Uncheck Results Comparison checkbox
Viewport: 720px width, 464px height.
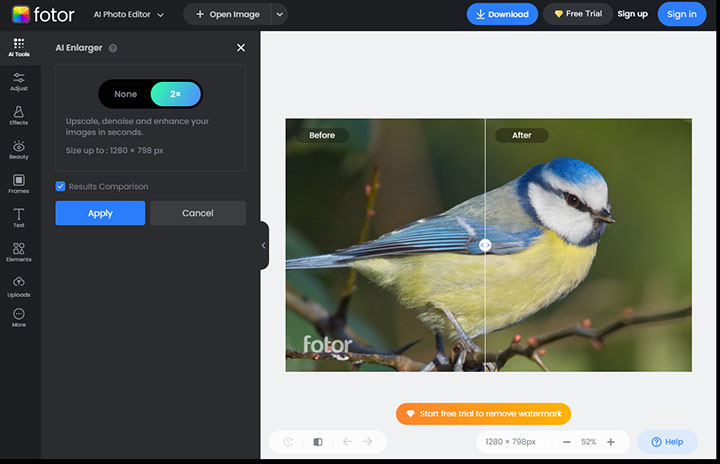click(x=60, y=186)
